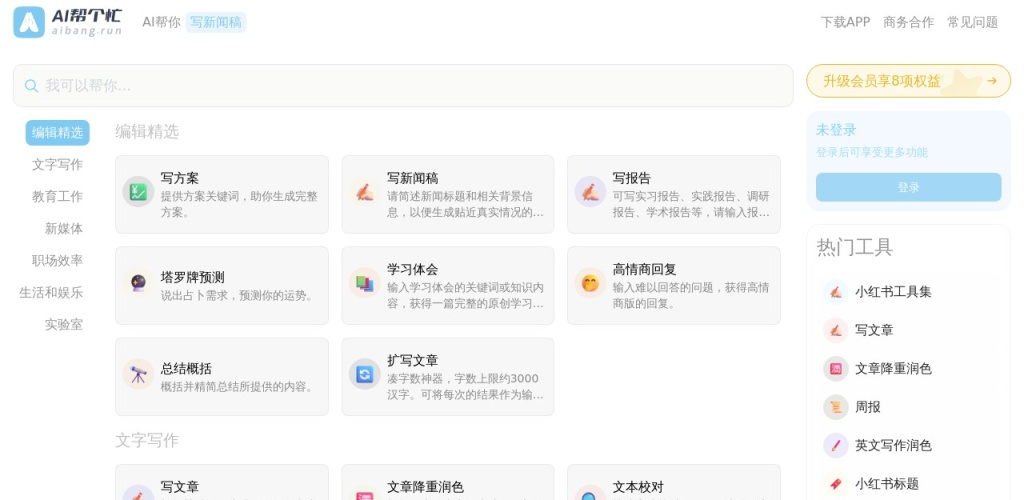Click the 周报 scroll icon
The height and width of the screenshot is (500, 1024).
pos(836,407)
